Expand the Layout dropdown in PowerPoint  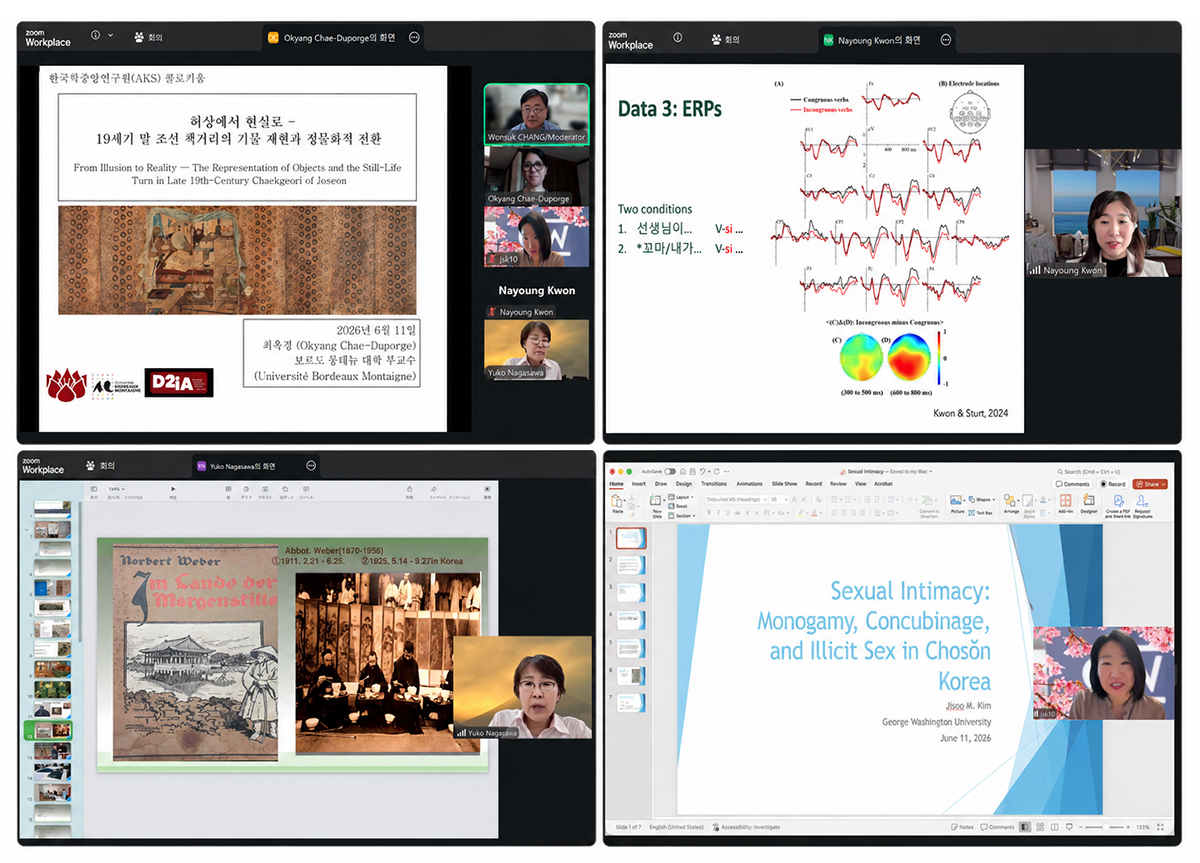[681, 497]
